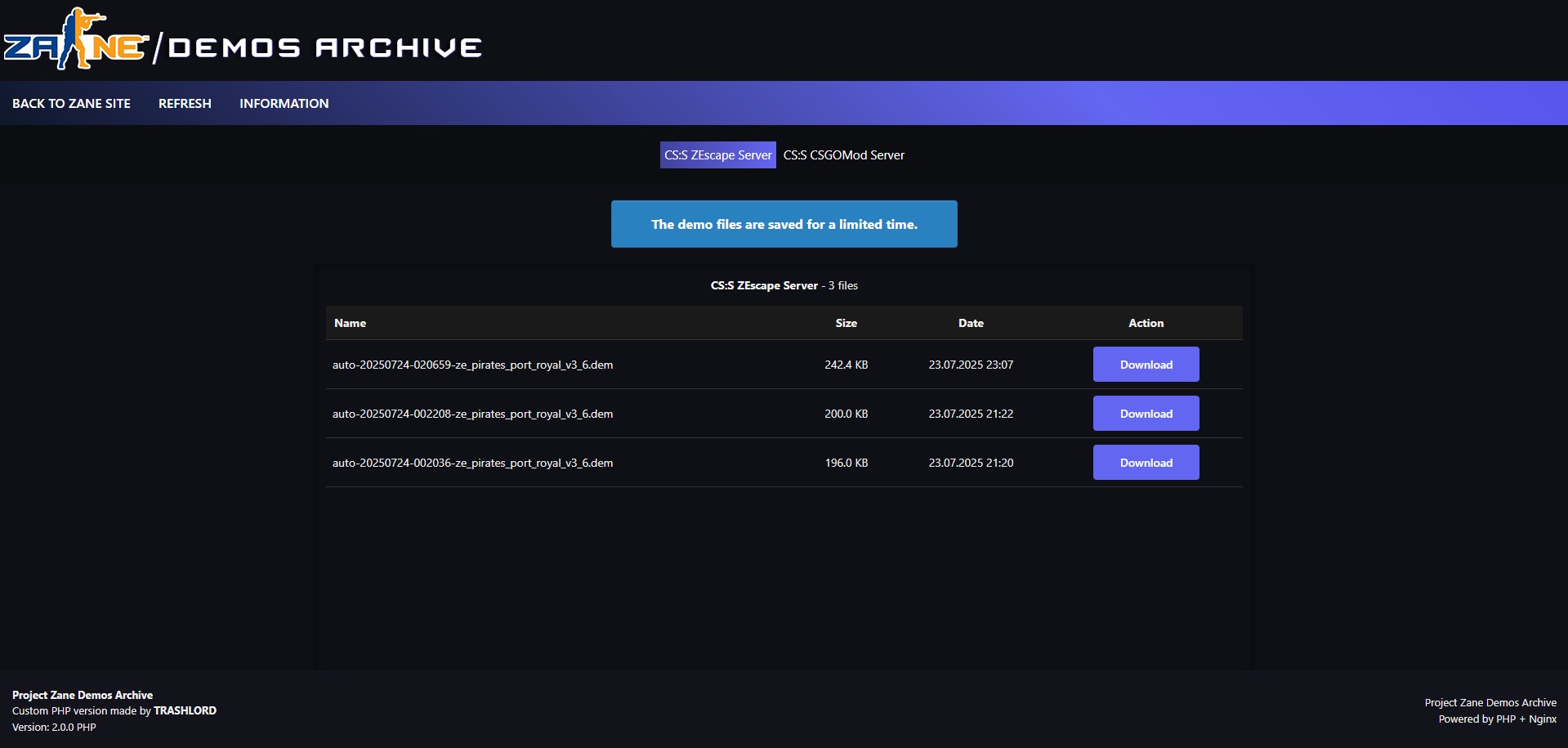The height and width of the screenshot is (748, 1568).
Task: Click the CS:S ZEscape Server heading above the table
Action: pos(763,285)
